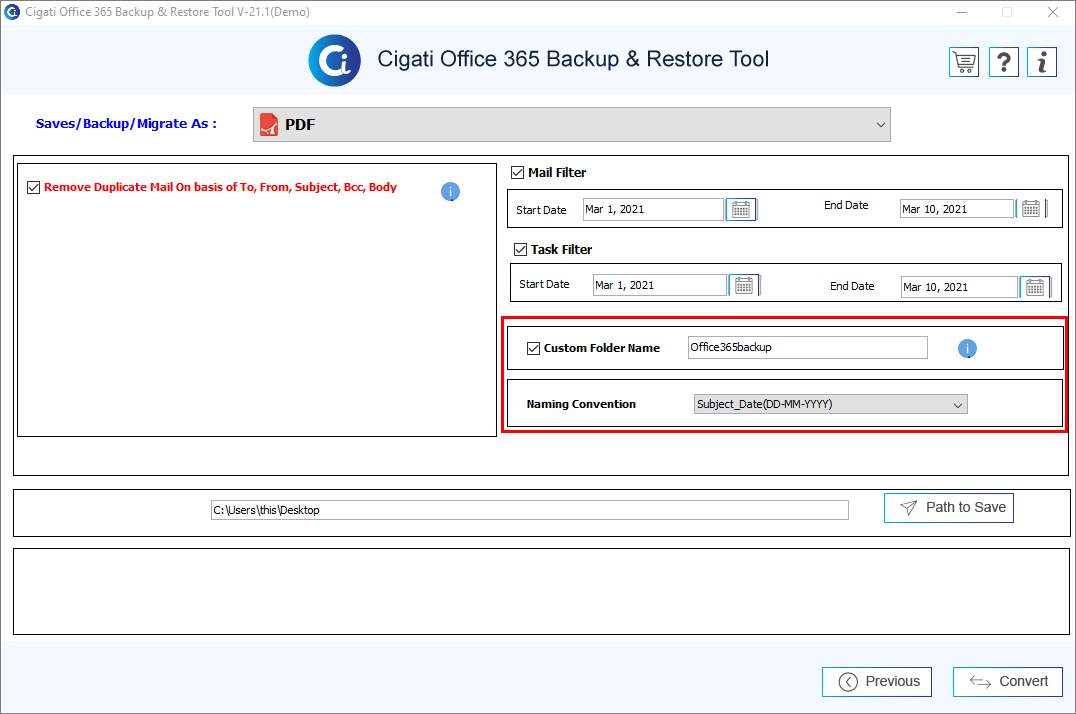
Task: Click the Cigati logo in header
Action: point(334,60)
